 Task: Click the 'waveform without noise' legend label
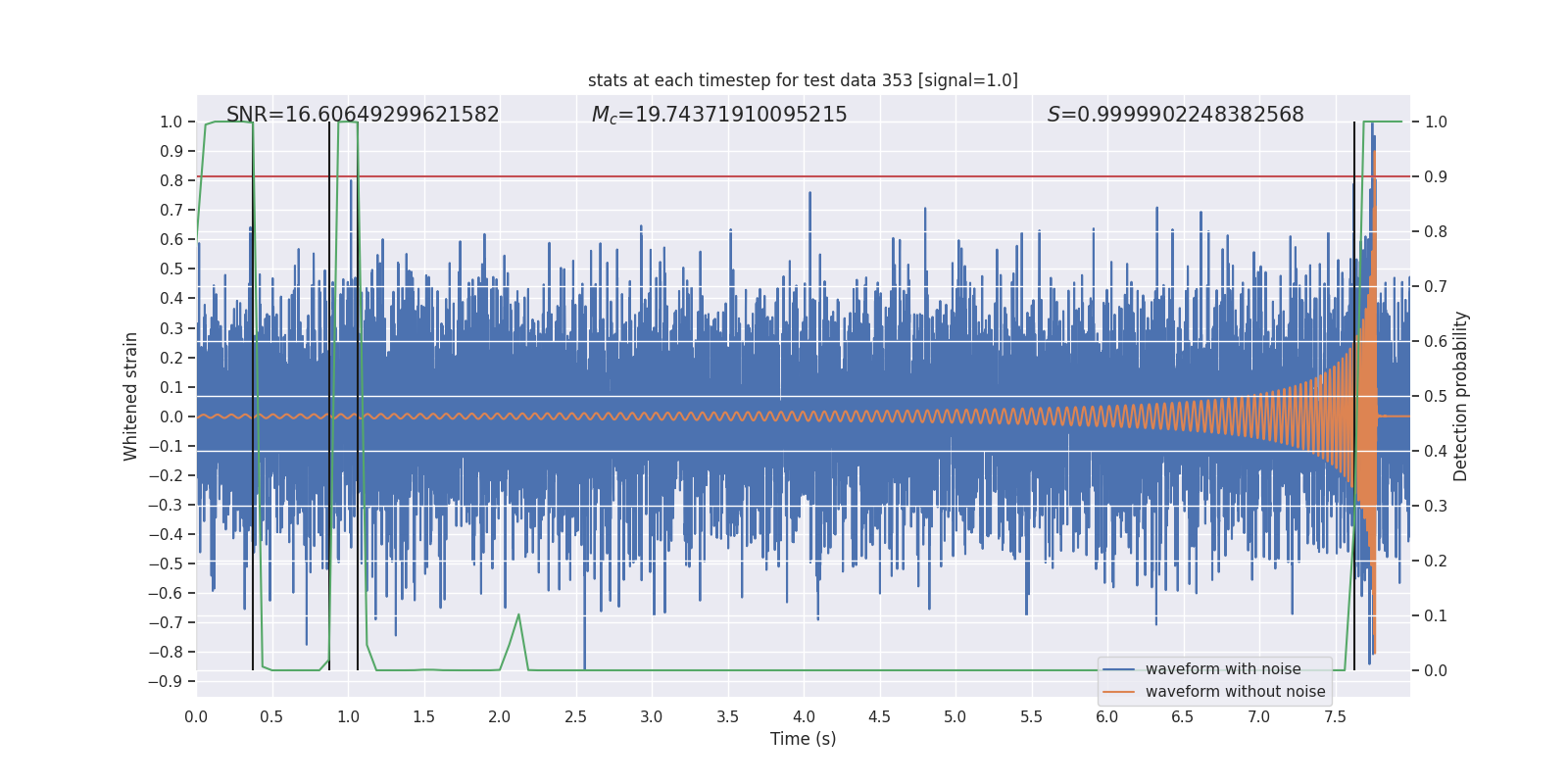1235,692
